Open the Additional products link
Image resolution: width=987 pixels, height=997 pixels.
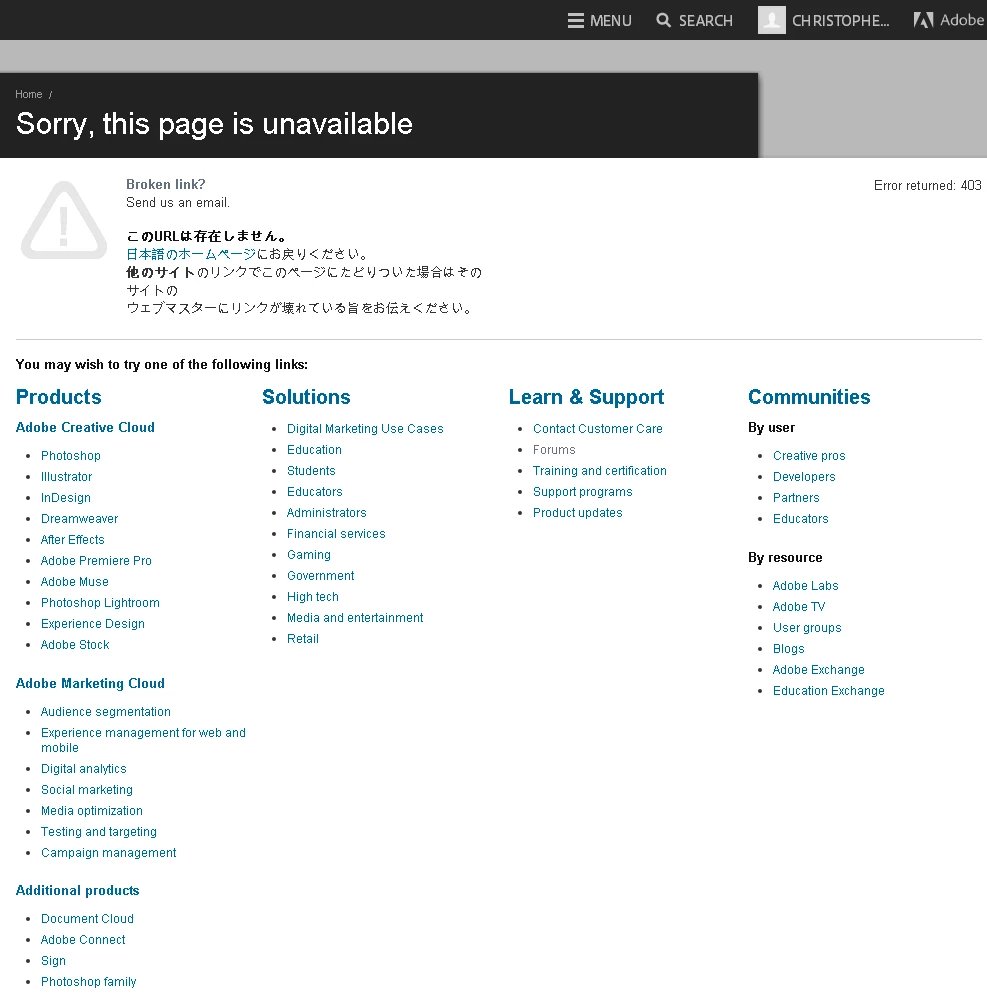[78, 890]
